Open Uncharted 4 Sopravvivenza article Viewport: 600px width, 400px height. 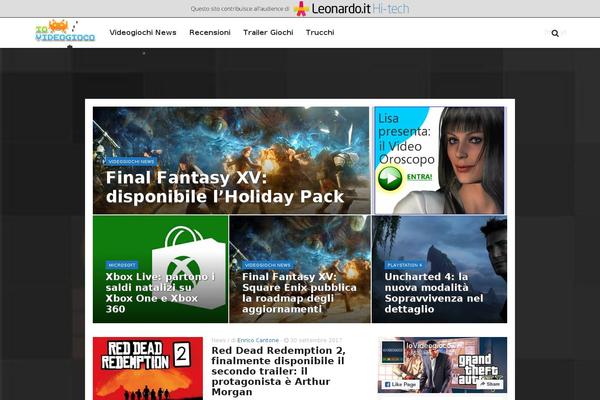click(434, 293)
